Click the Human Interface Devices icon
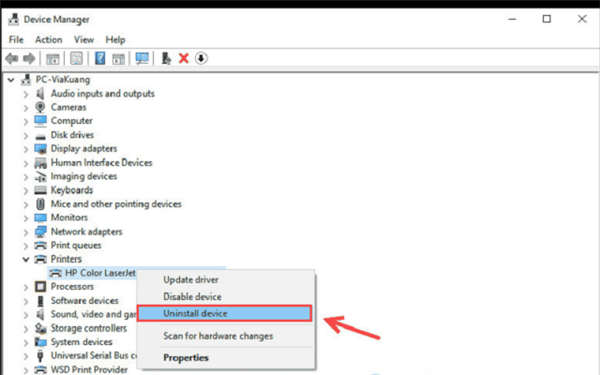Image resolution: width=600 pixels, height=375 pixels. coord(40,163)
